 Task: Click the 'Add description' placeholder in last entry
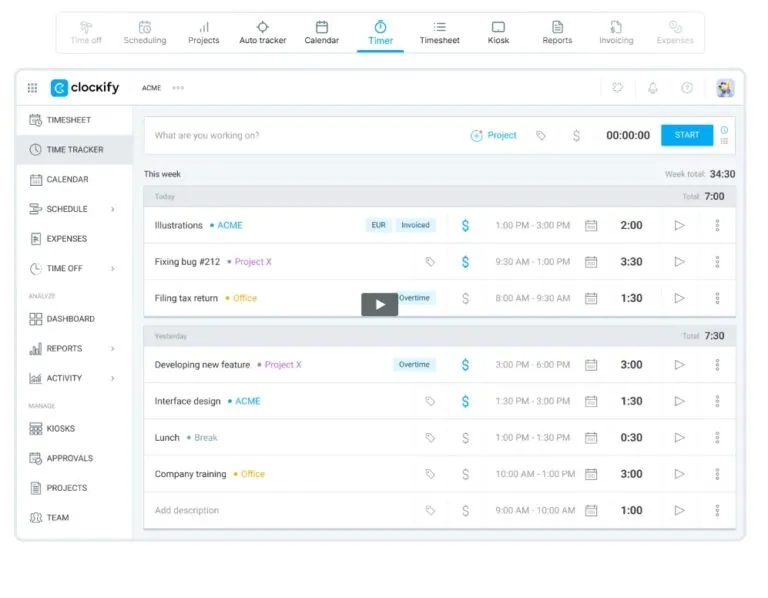point(187,510)
